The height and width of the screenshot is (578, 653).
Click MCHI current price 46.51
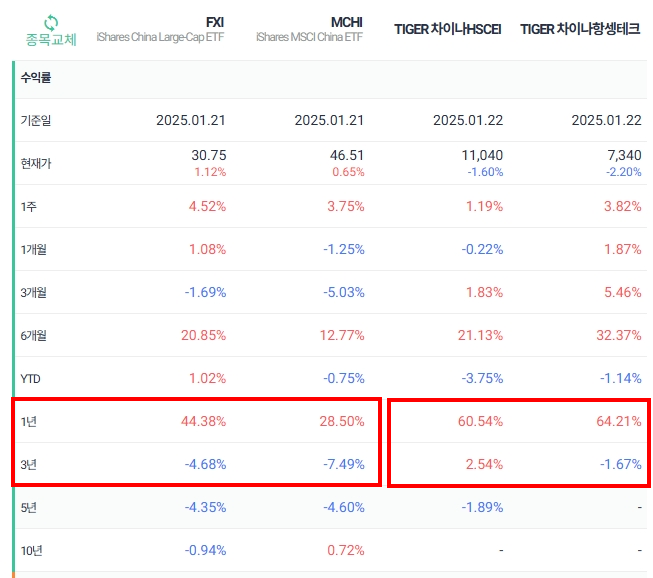(x=347, y=155)
